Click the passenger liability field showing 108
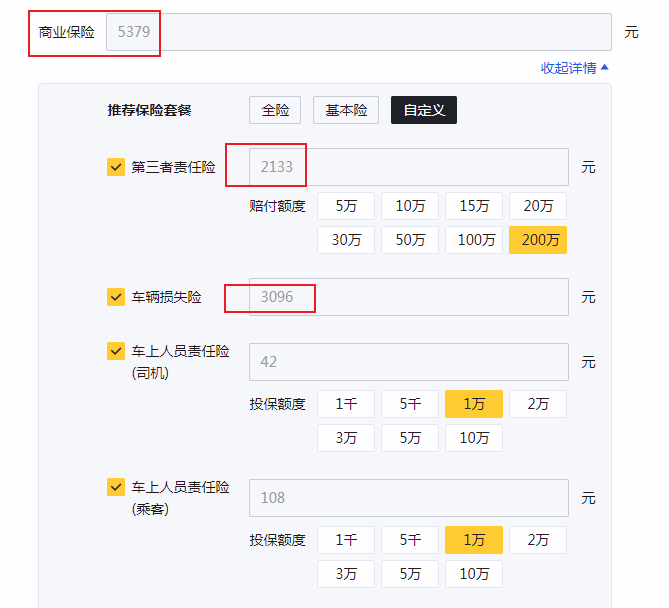Screen dimensions: 669x608 tap(408, 497)
